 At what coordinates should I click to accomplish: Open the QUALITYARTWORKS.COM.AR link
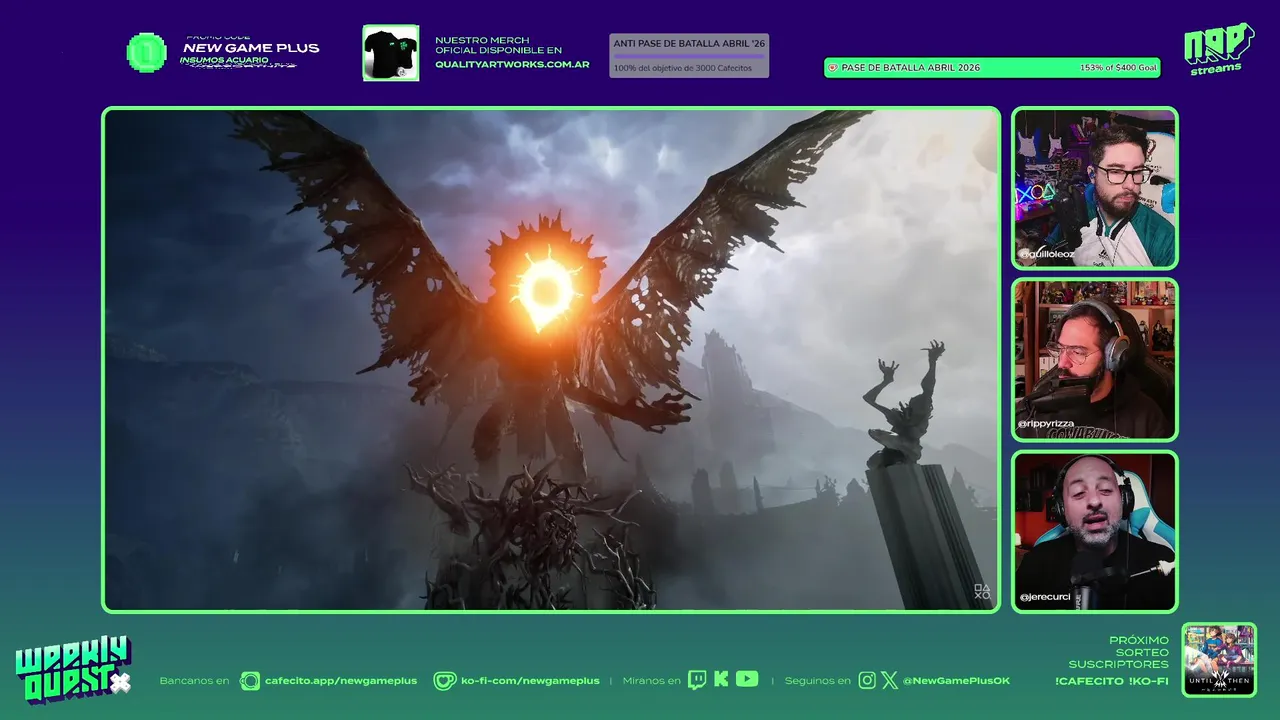tap(512, 65)
